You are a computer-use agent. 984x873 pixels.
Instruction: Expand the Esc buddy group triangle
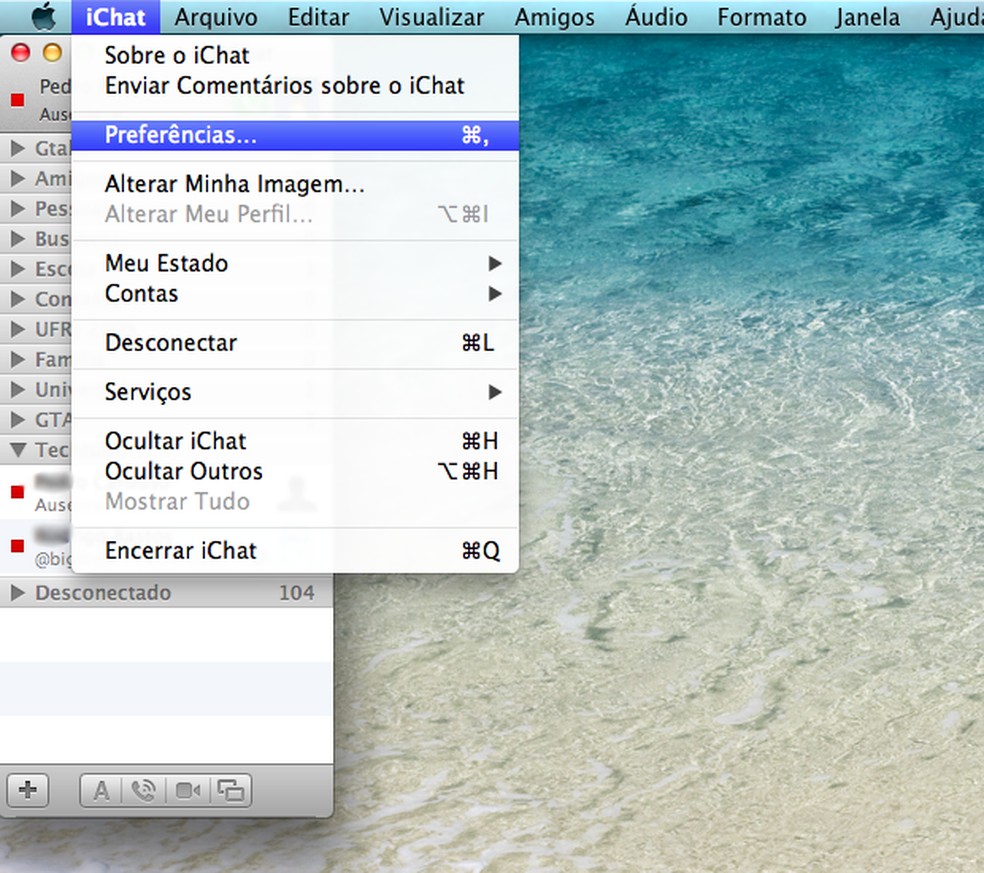(18, 269)
